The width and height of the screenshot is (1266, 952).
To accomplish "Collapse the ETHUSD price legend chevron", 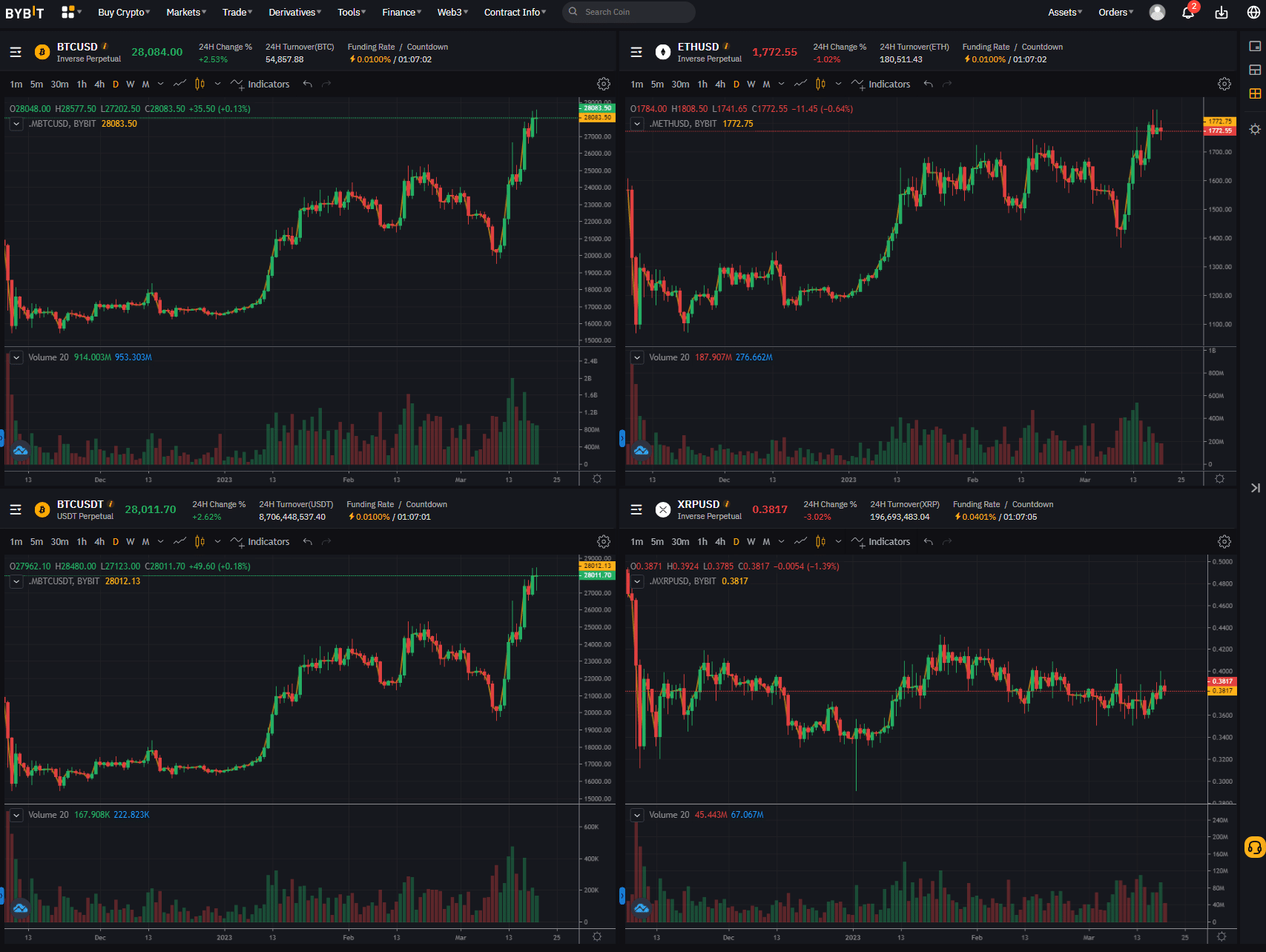I will [x=637, y=124].
